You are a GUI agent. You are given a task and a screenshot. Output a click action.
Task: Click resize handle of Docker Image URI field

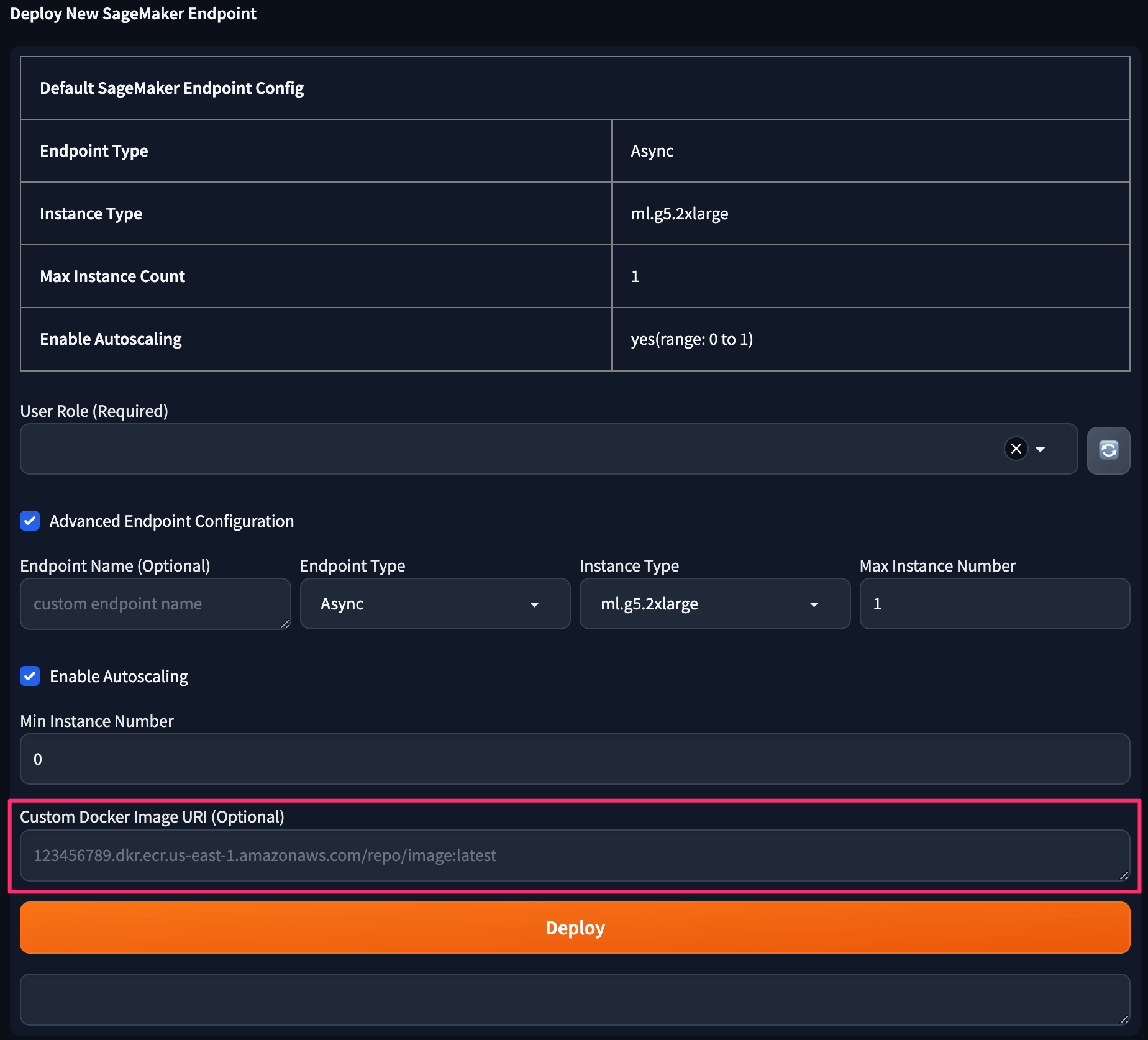pyautogui.click(x=1124, y=875)
